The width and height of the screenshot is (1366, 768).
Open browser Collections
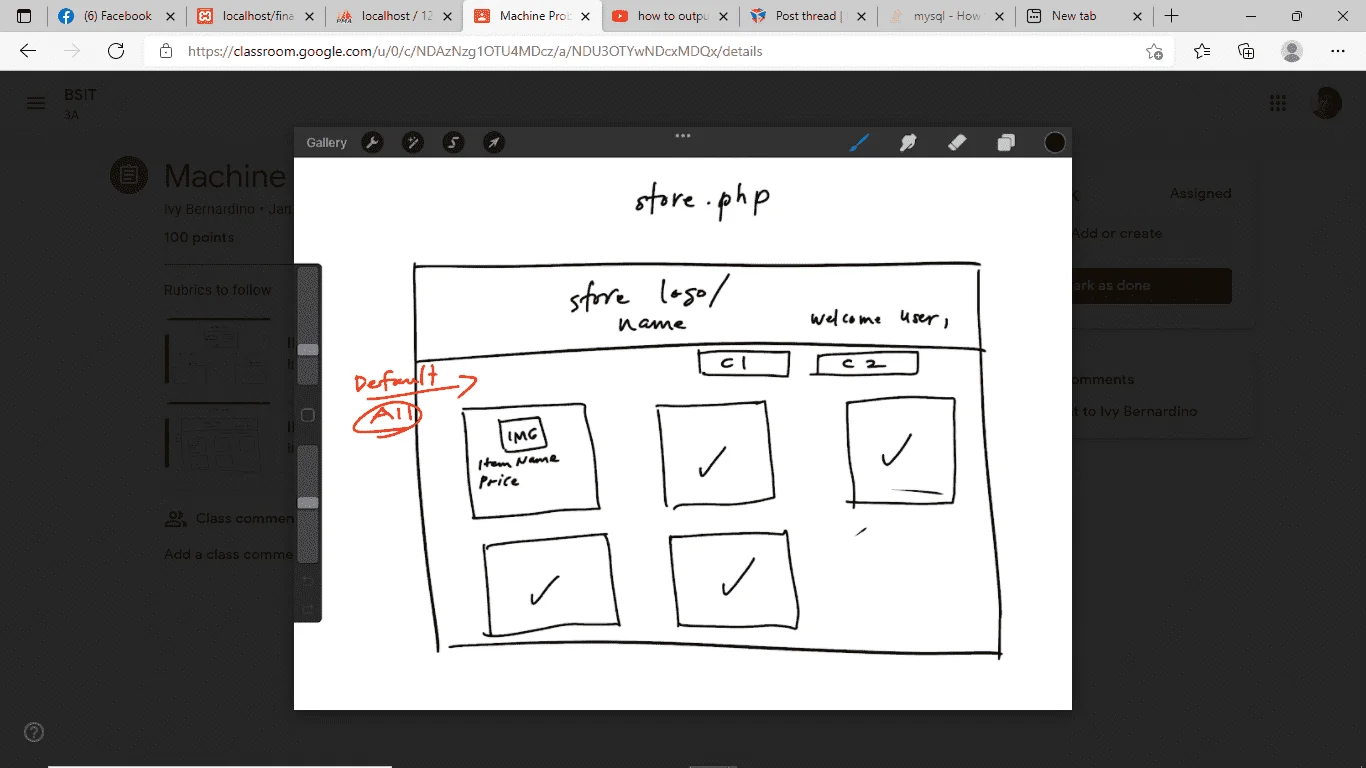point(1246,51)
